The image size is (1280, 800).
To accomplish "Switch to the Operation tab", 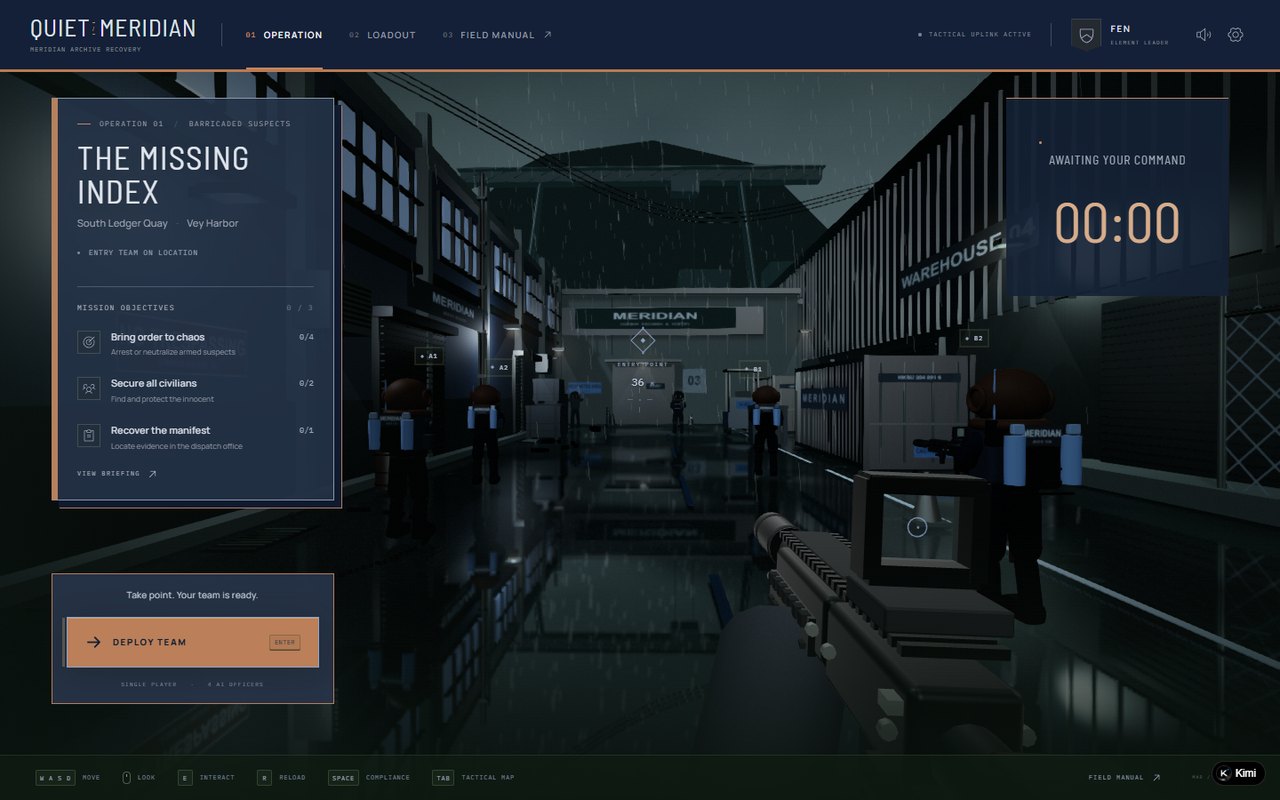I will 284,35.
